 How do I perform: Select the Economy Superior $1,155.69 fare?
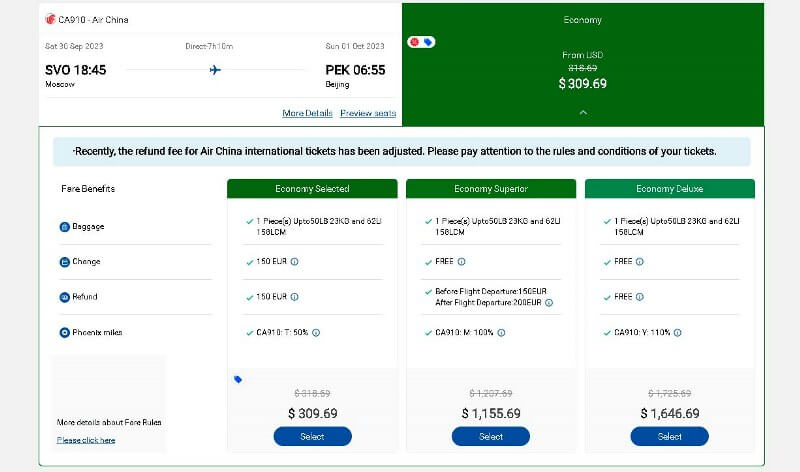coord(491,436)
